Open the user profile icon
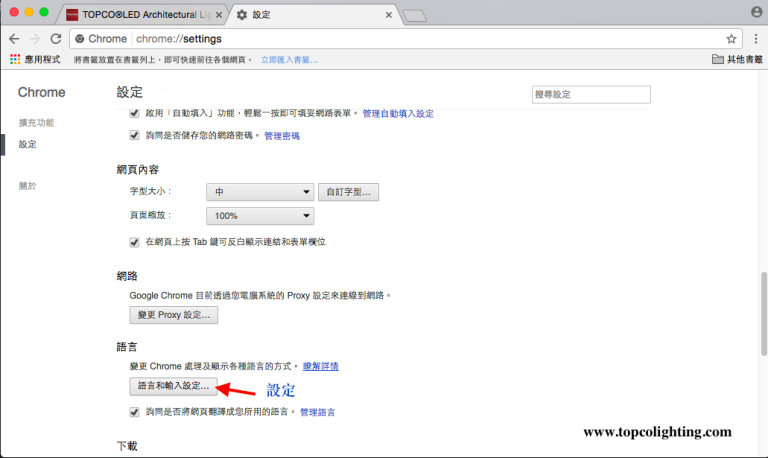The width and height of the screenshot is (768, 458). [757, 12]
